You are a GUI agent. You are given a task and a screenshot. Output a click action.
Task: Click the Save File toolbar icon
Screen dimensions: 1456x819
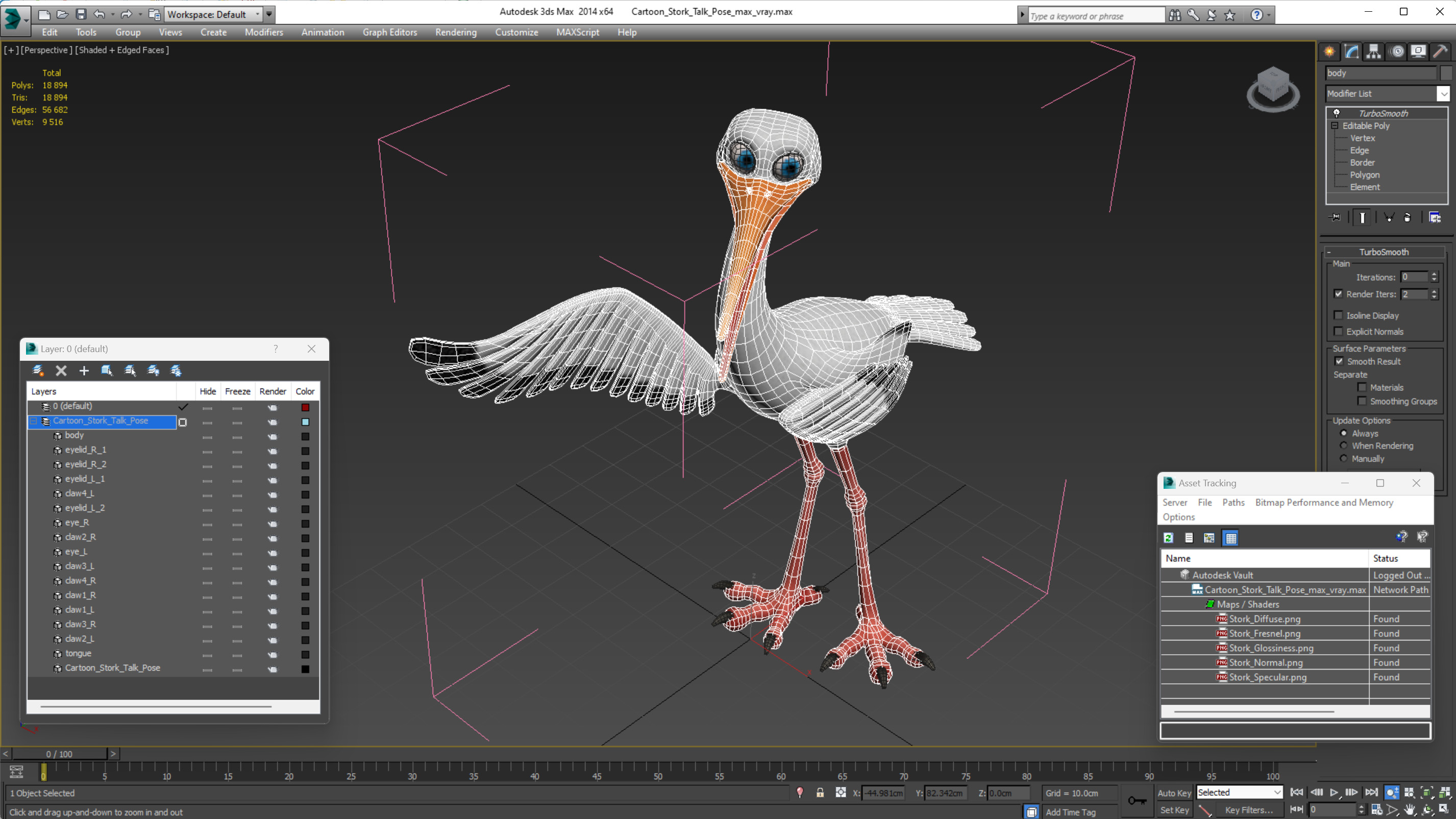click(x=81, y=14)
